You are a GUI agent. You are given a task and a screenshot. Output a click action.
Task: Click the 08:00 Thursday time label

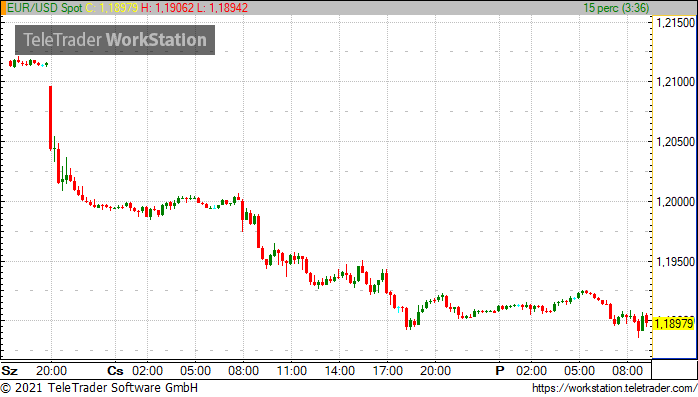[243, 371]
